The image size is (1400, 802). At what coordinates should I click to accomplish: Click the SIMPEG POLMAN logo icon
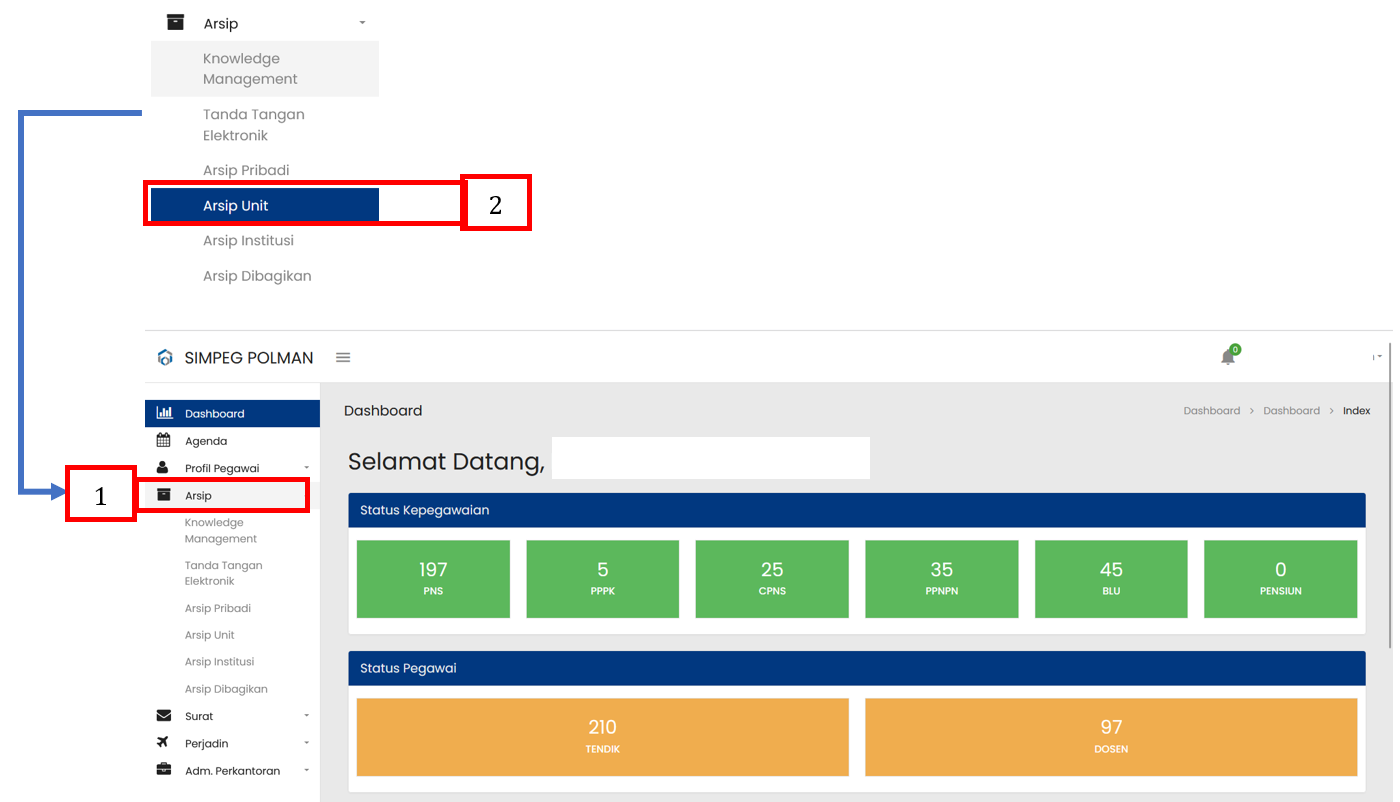tap(165, 358)
